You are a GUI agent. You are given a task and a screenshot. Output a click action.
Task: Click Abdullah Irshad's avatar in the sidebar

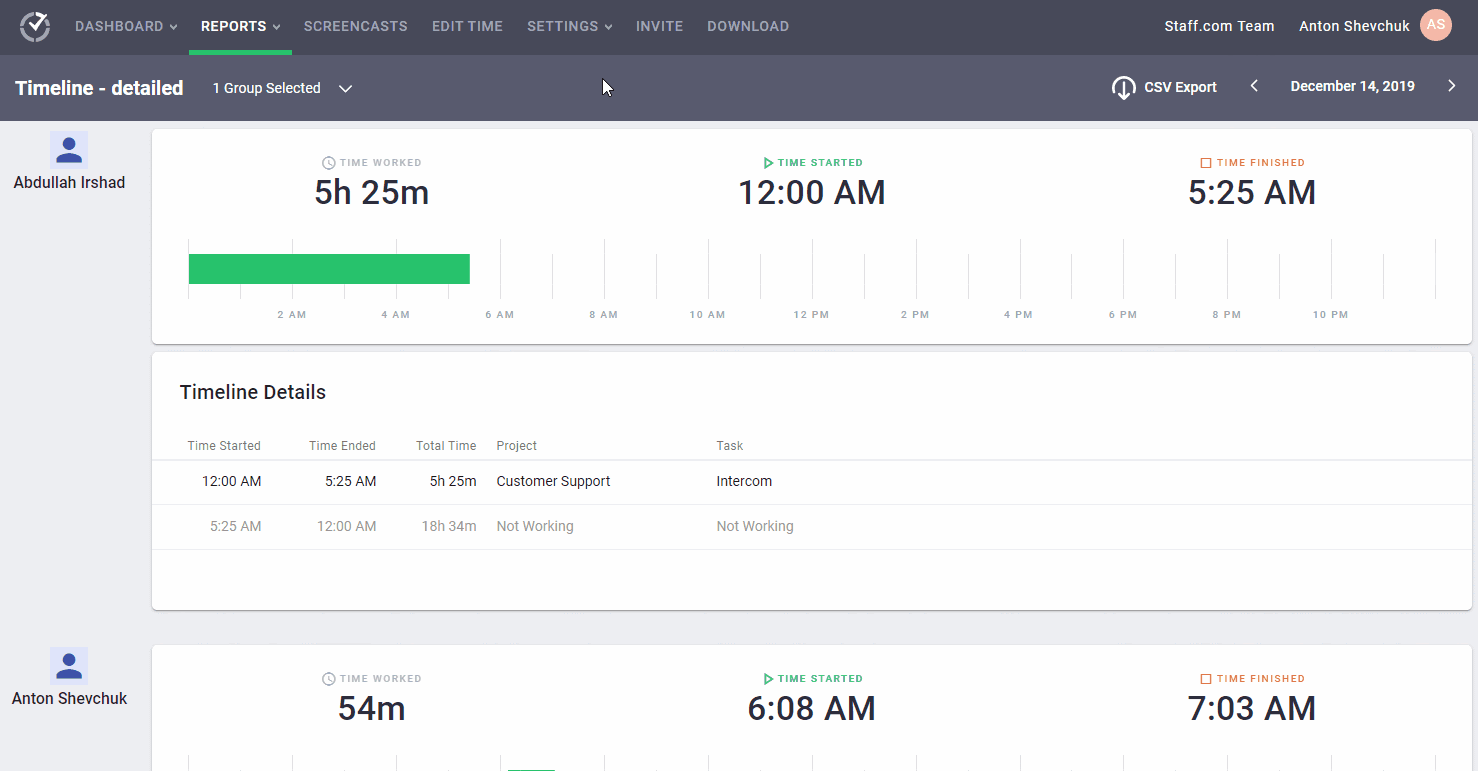click(69, 149)
